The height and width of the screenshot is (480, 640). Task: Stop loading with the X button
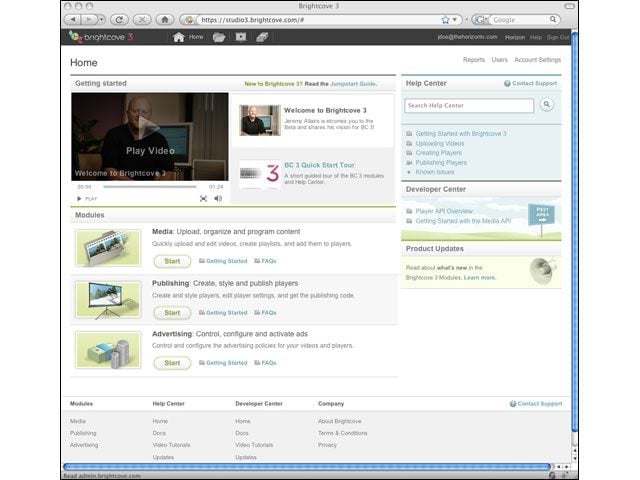pos(142,19)
